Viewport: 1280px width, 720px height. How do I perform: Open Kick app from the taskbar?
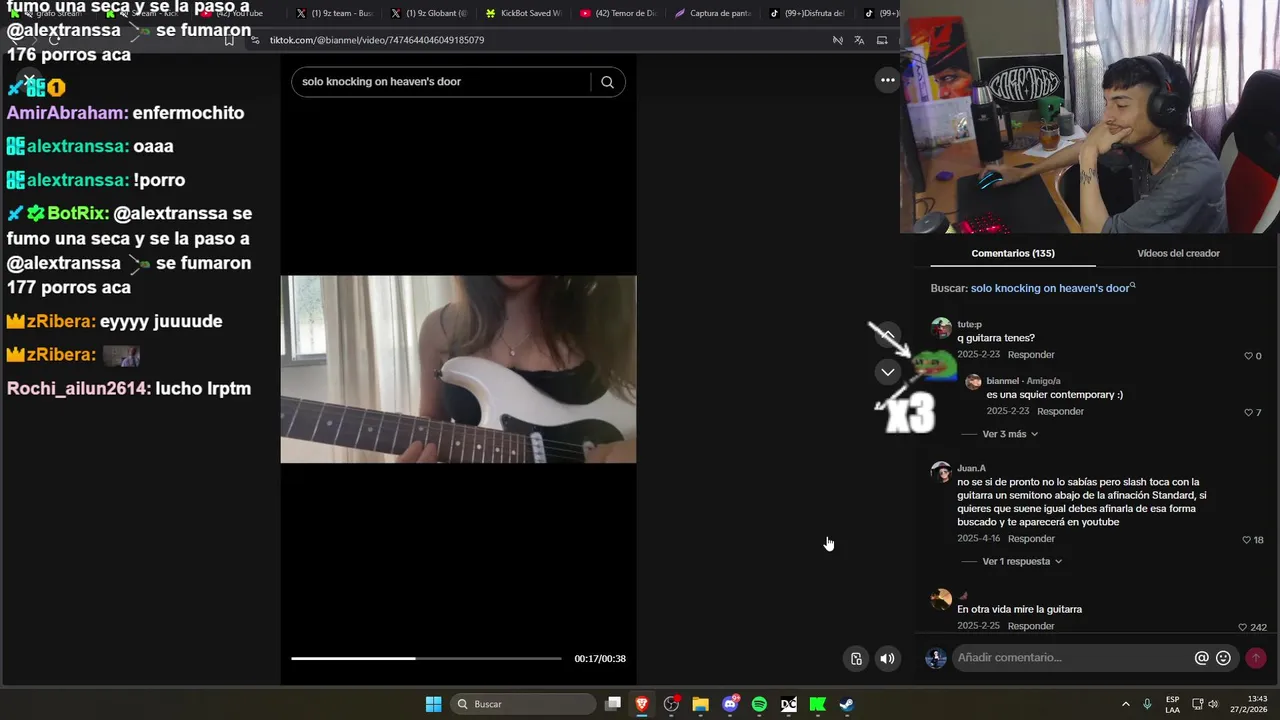pos(817,704)
